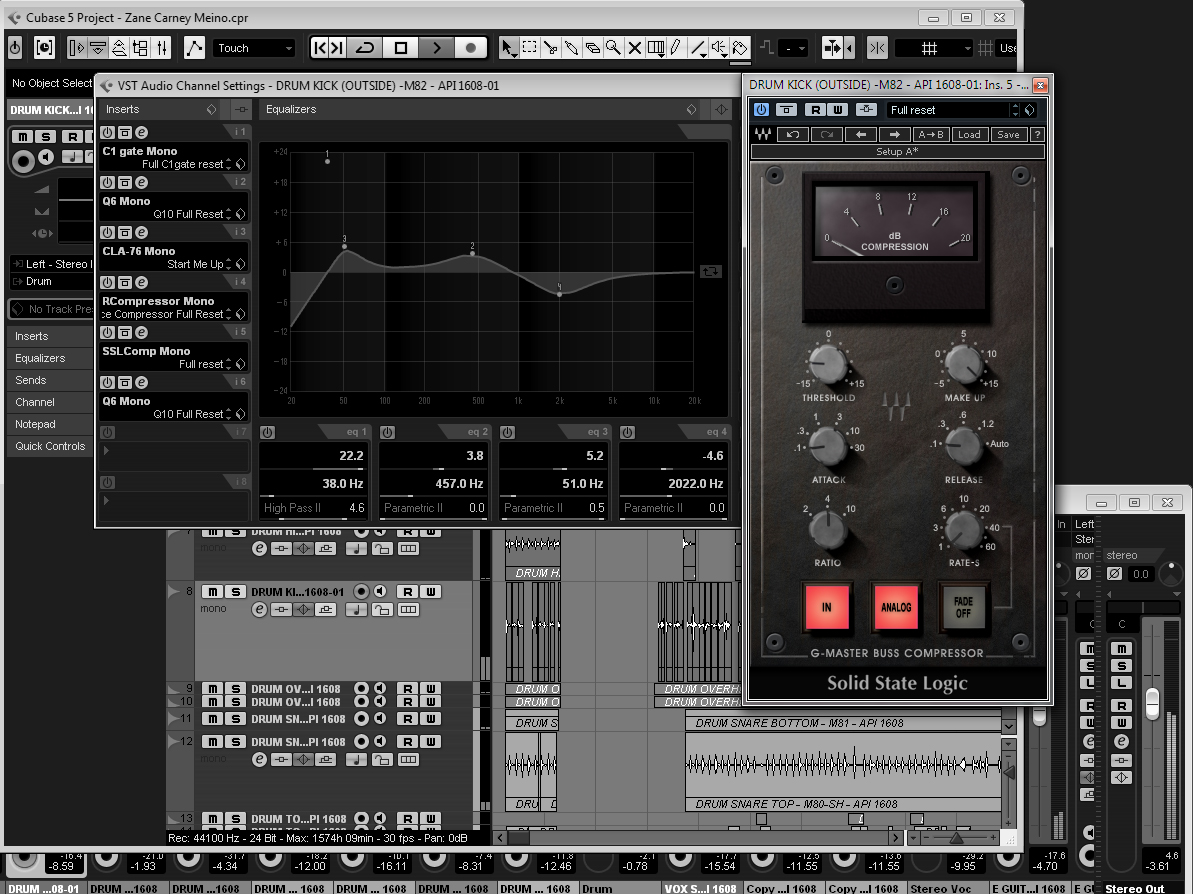Click the RATIO knob on compressor
1193x894 pixels.
828,529
